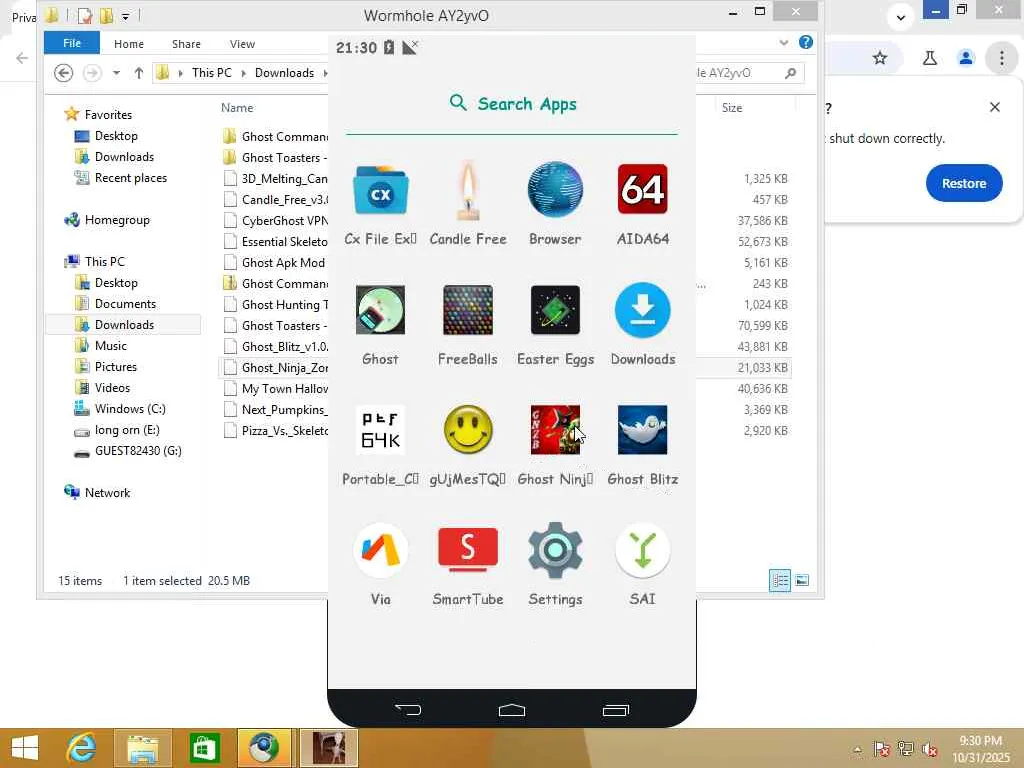
Task: Select the Ghost_Blitz_v1.0 file
Action: (284, 347)
